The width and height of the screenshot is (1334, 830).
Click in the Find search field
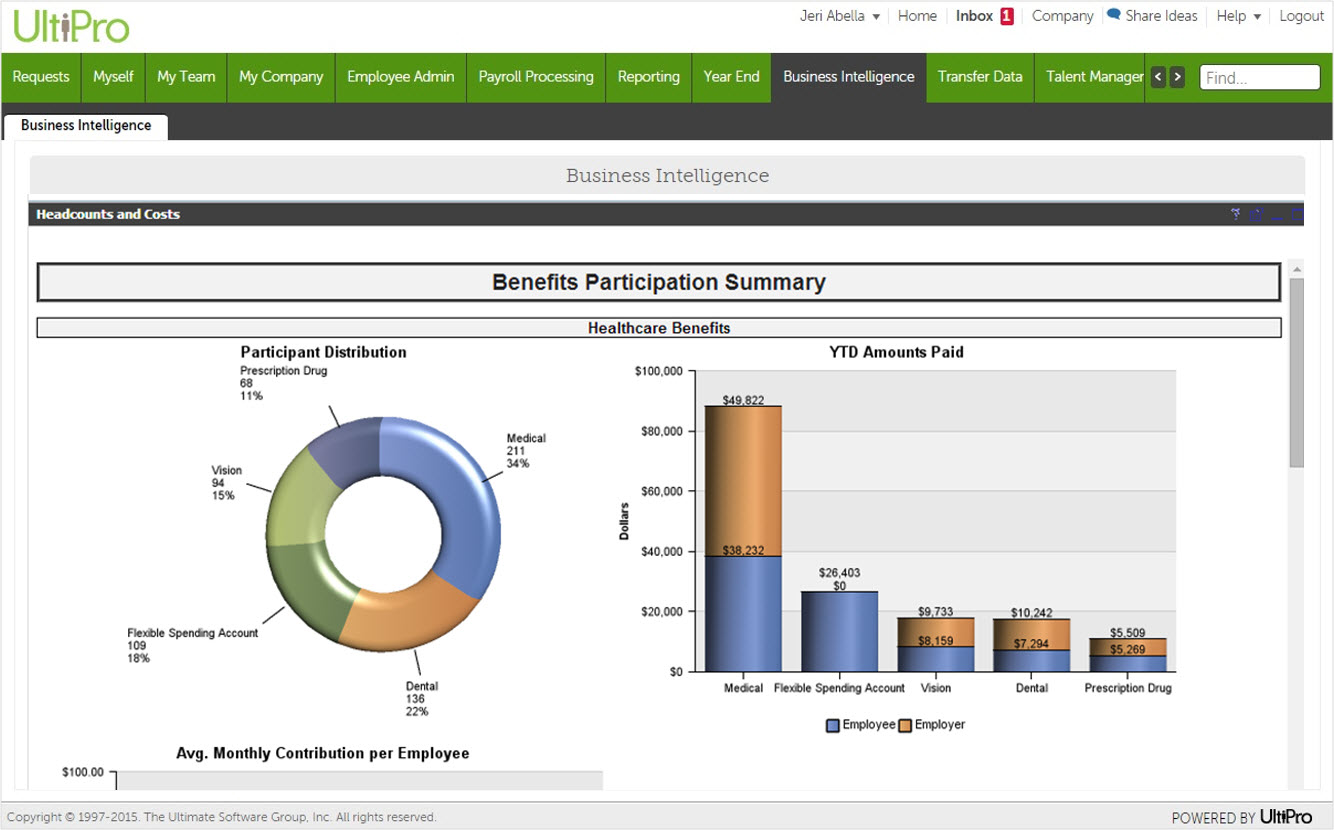(x=1259, y=78)
